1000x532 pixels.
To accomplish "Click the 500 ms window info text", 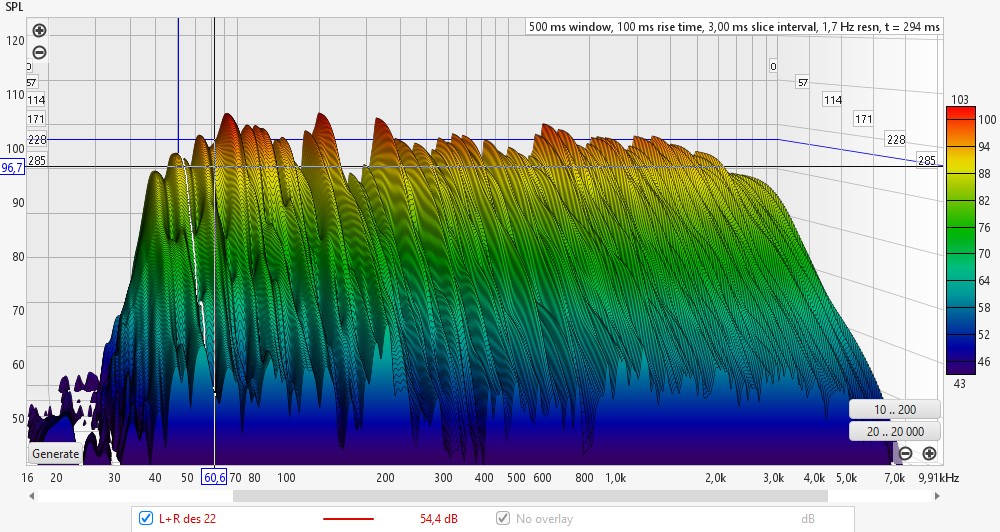I will pos(734,27).
